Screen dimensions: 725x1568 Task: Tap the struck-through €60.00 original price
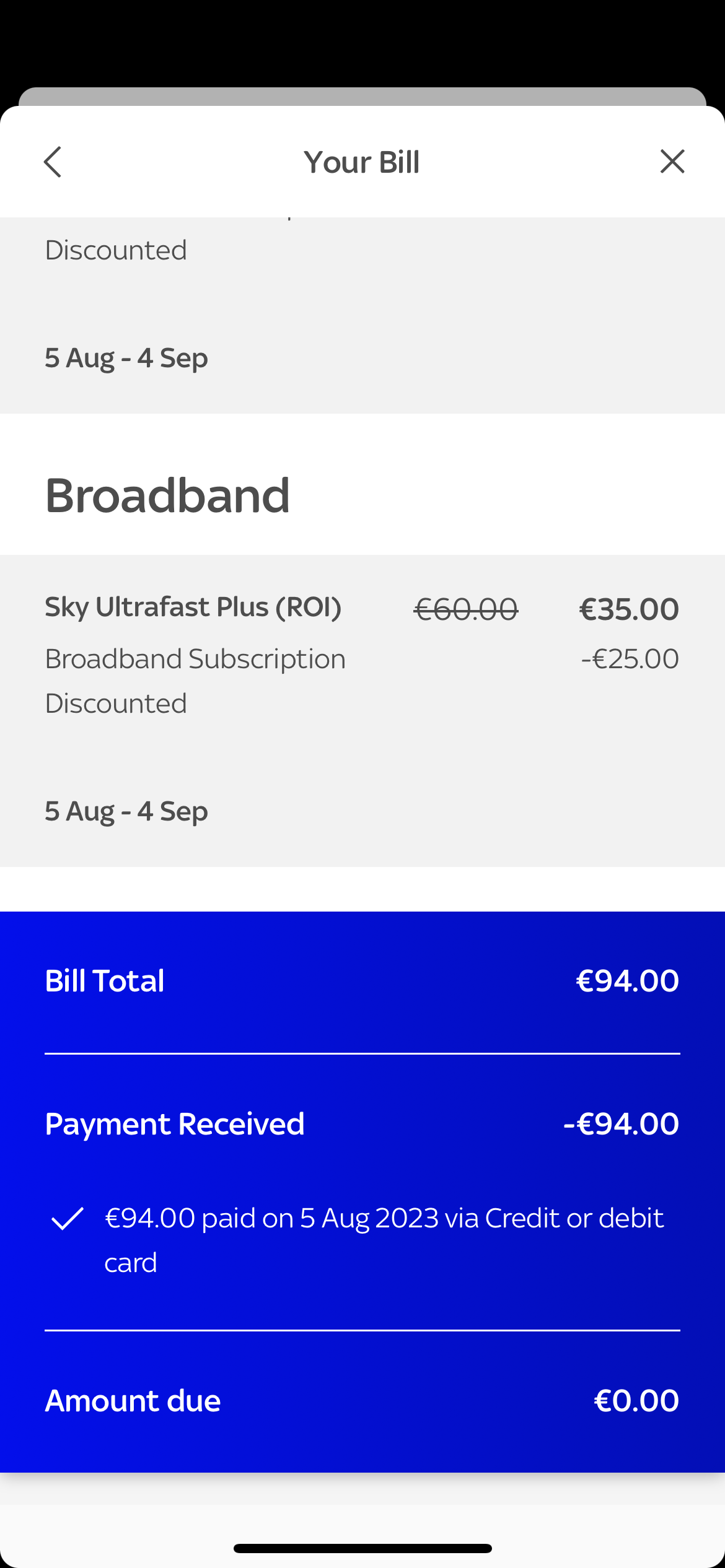tap(466, 609)
